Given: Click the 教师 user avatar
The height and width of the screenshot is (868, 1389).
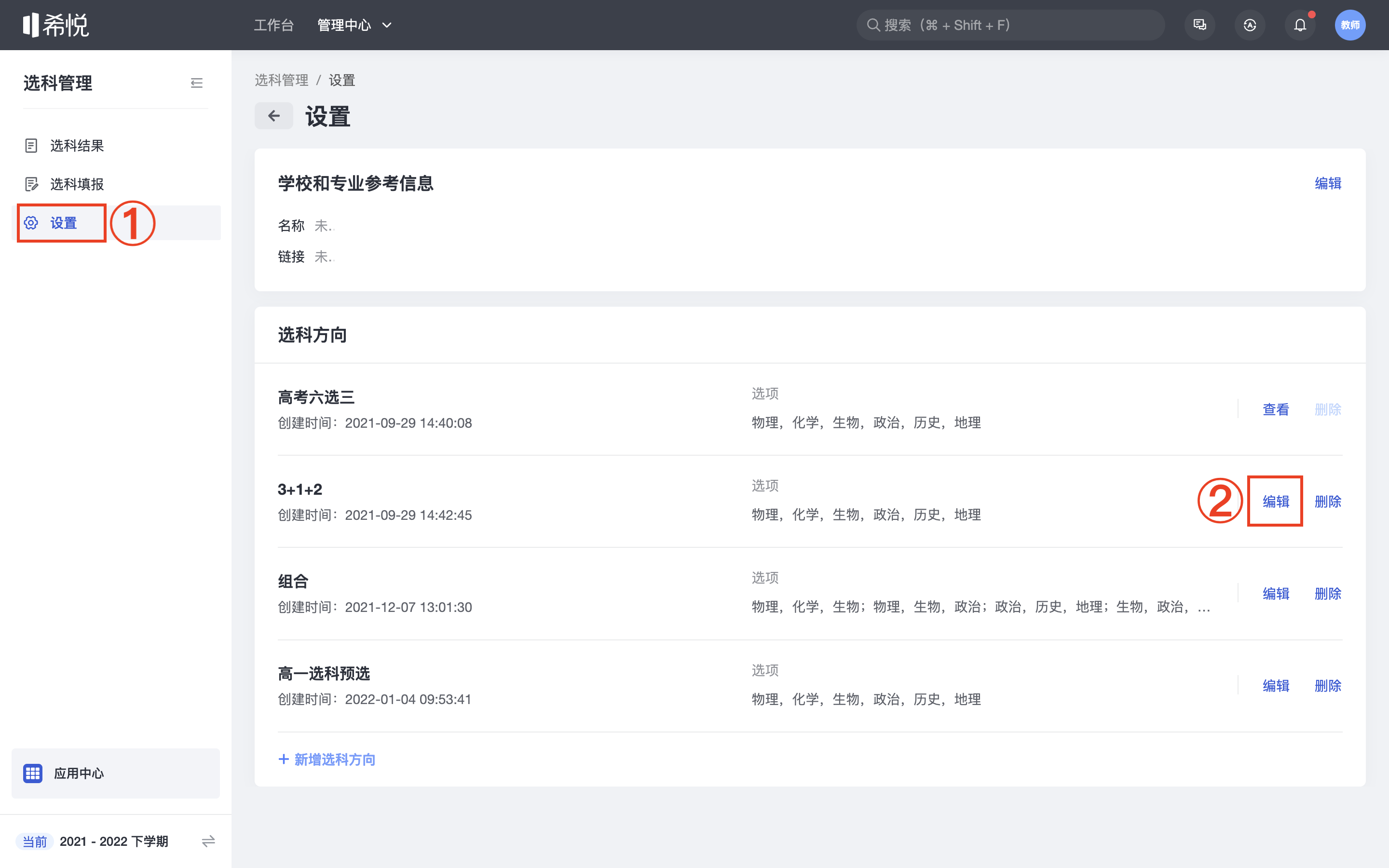Looking at the screenshot, I should click(1350, 25).
